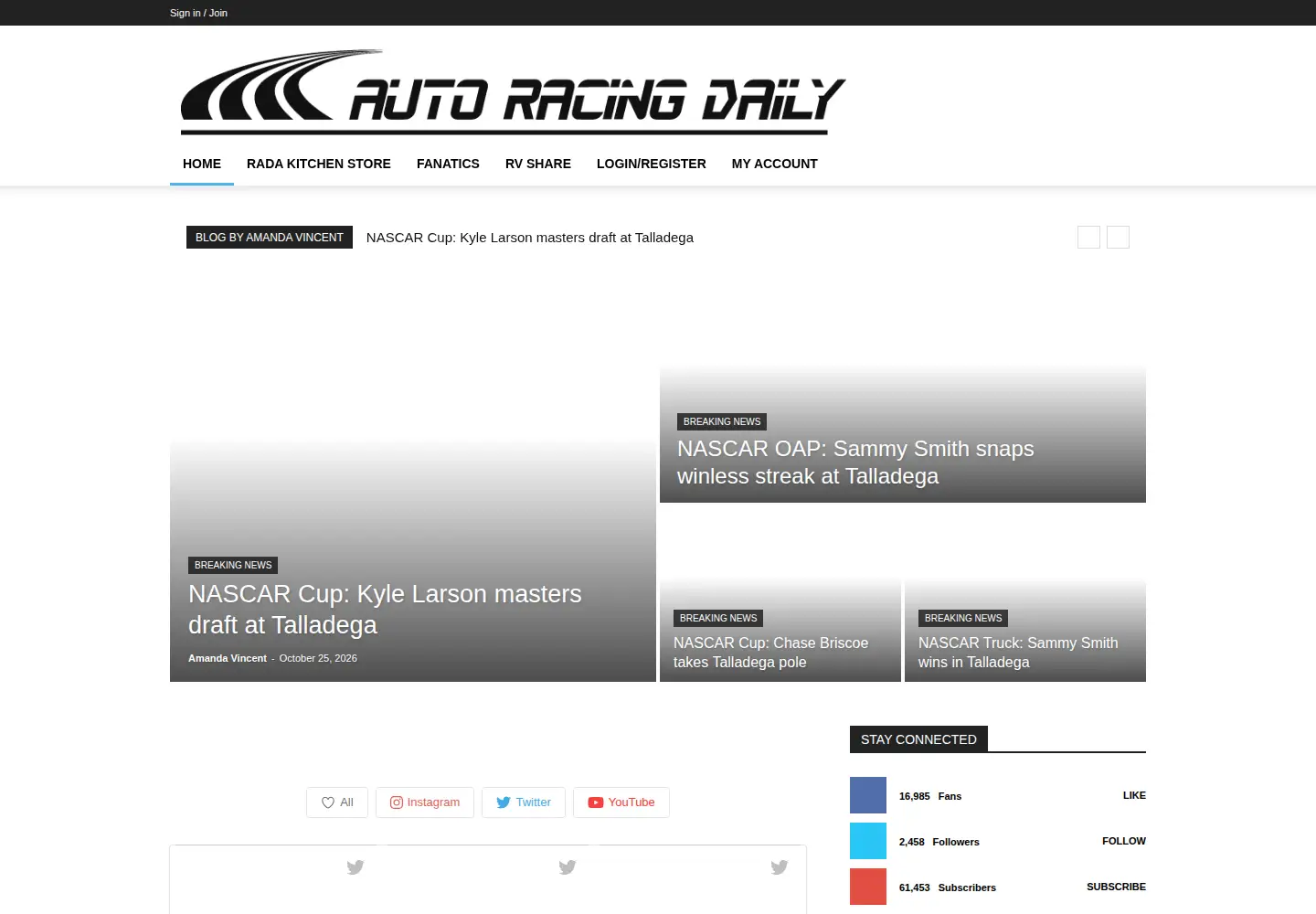Click the BLOG BY AMANDA VINCENT label
Screen dimensions: 1316x914
(270, 238)
